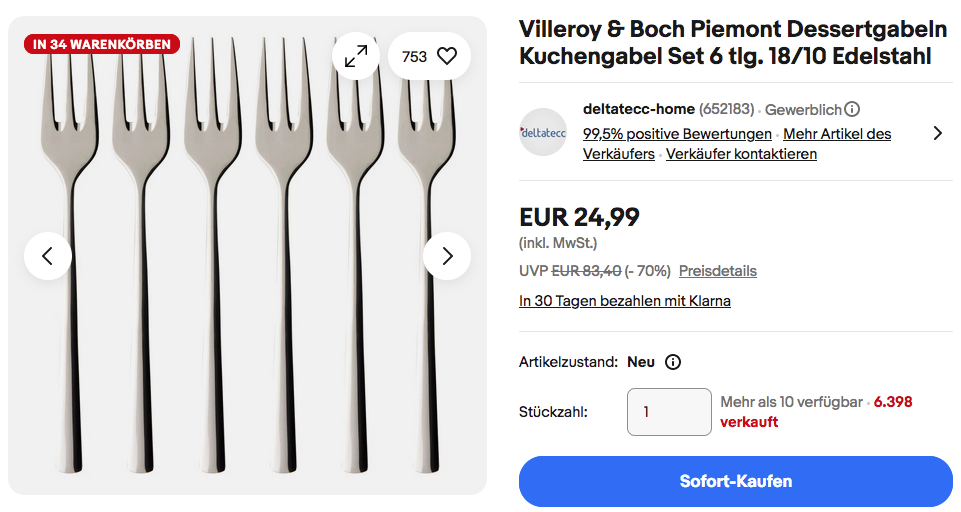Viewport: 961px width, 512px height.
Task: Advance to the next product image
Action: pyautogui.click(x=447, y=256)
